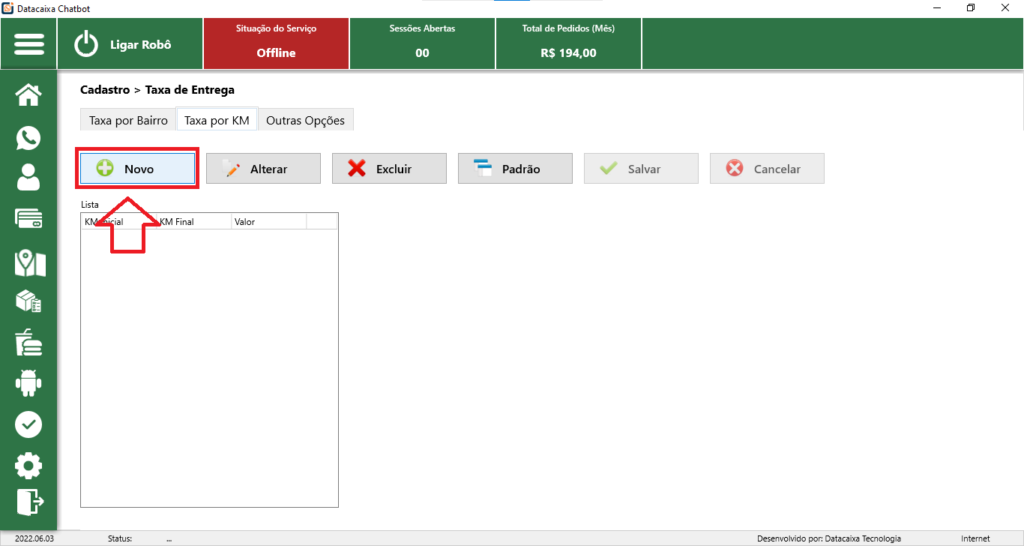Viewport: 1024px width, 546px height.
Task: Click the checkmark circle sidebar icon
Action: coord(29,424)
